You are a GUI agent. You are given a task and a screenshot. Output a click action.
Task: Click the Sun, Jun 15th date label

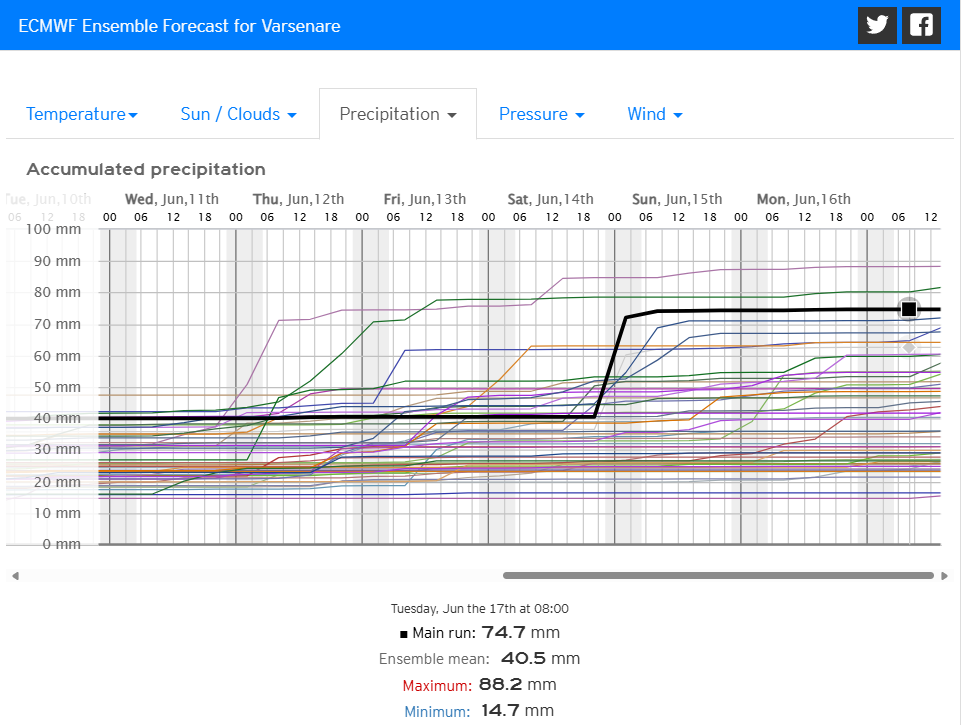(x=676, y=199)
